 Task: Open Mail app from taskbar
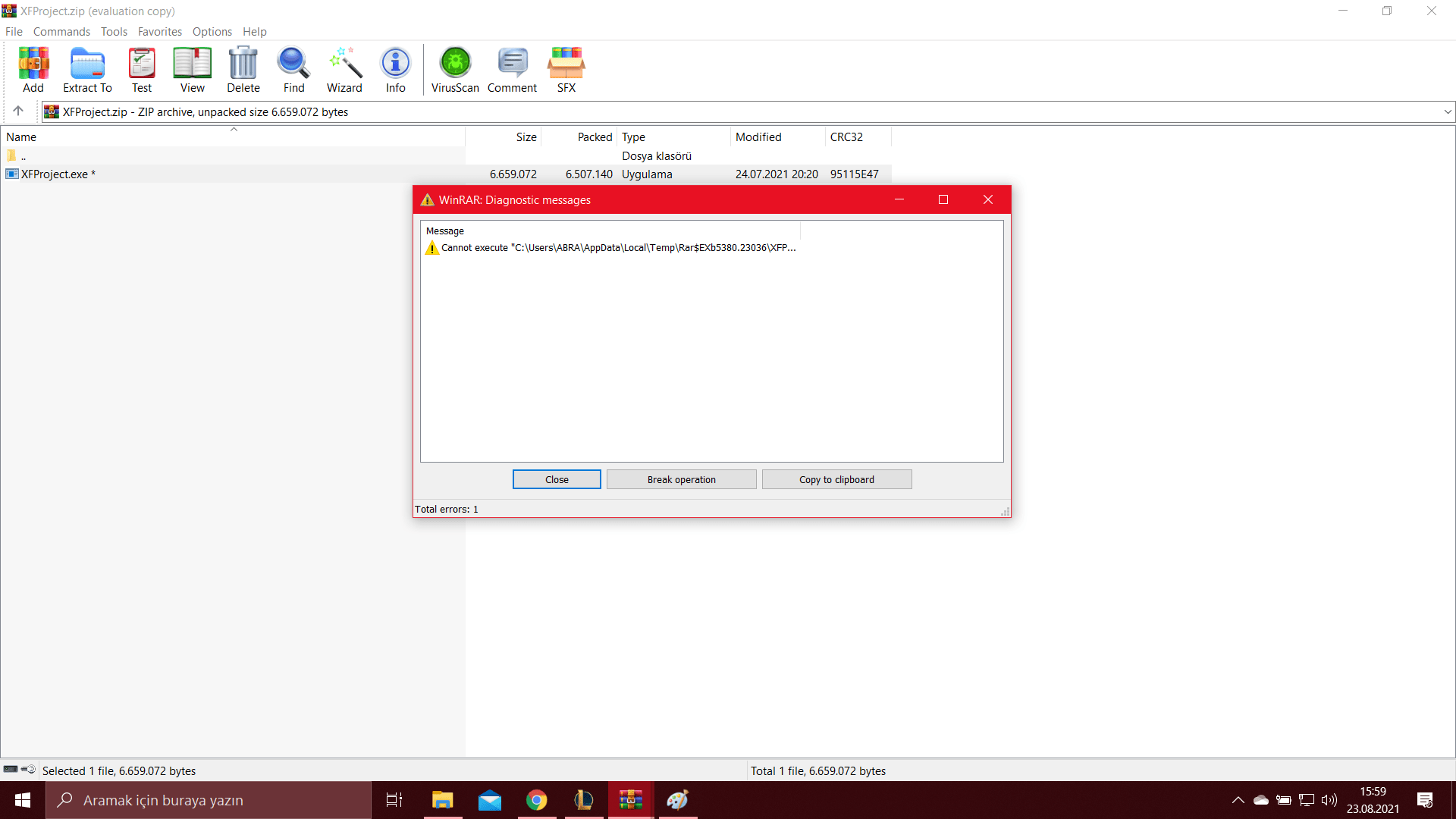(490, 800)
